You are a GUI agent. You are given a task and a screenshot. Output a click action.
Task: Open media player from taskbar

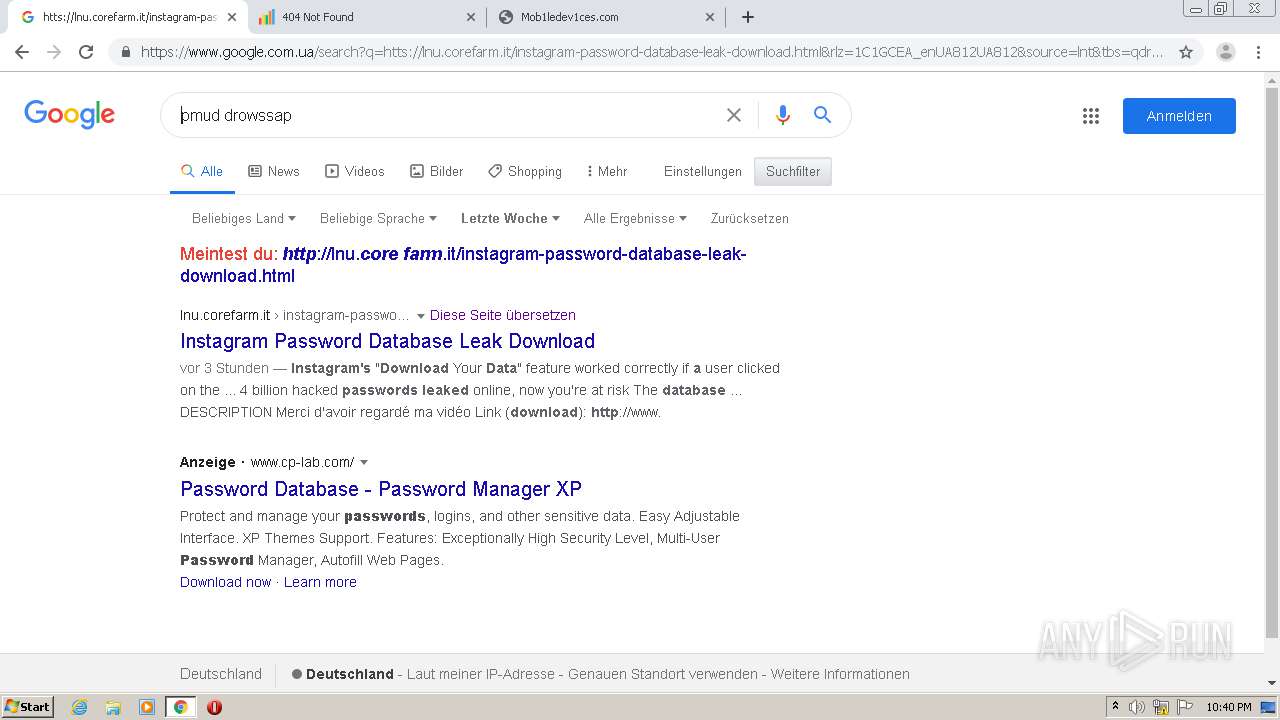pos(147,707)
